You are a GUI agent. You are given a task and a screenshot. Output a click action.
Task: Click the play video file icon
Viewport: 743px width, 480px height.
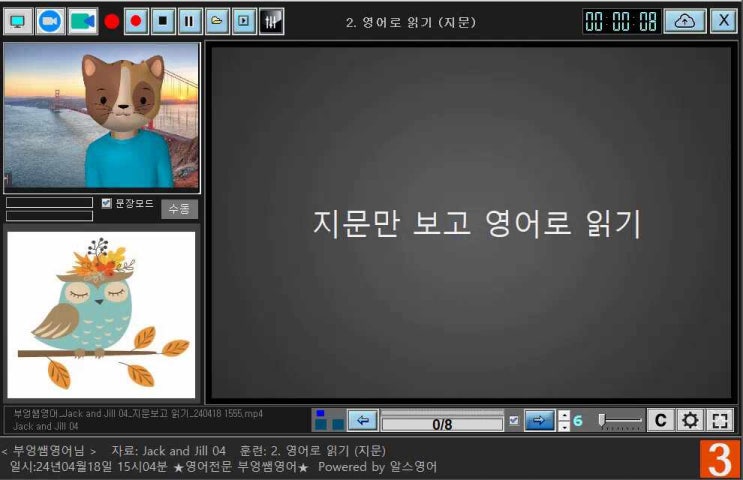tap(244, 20)
